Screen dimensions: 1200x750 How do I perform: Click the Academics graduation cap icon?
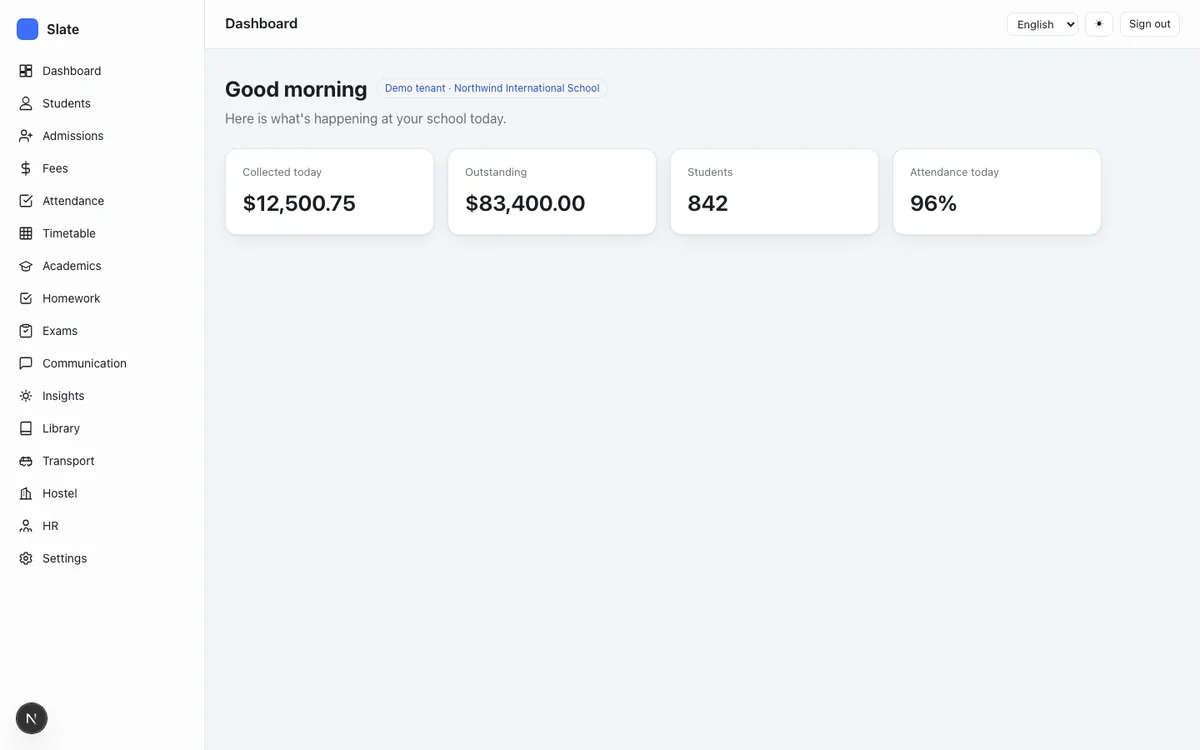pyautogui.click(x=26, y=266)
